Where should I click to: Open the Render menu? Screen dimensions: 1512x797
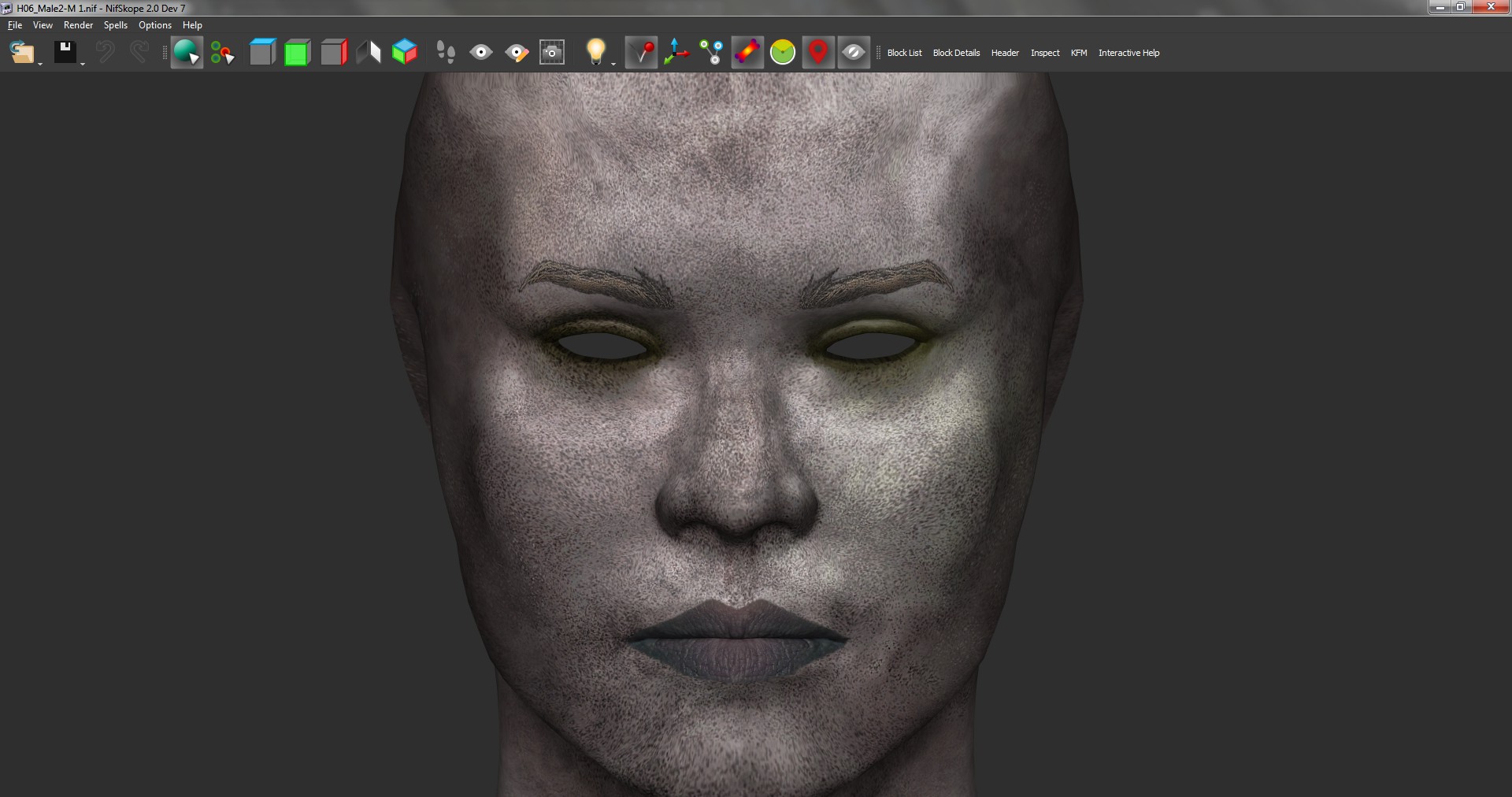[78, 25]
